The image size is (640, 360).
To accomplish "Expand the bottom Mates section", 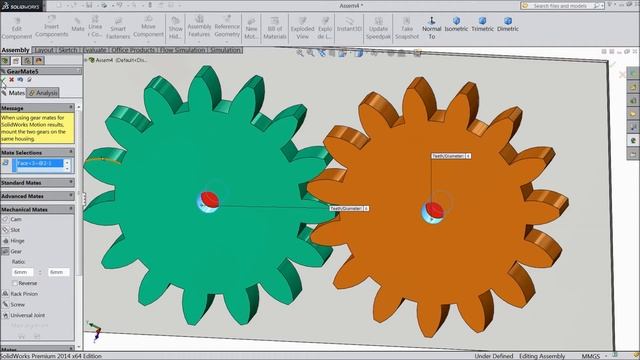I will pyautogui.click(x=71, y=349).
